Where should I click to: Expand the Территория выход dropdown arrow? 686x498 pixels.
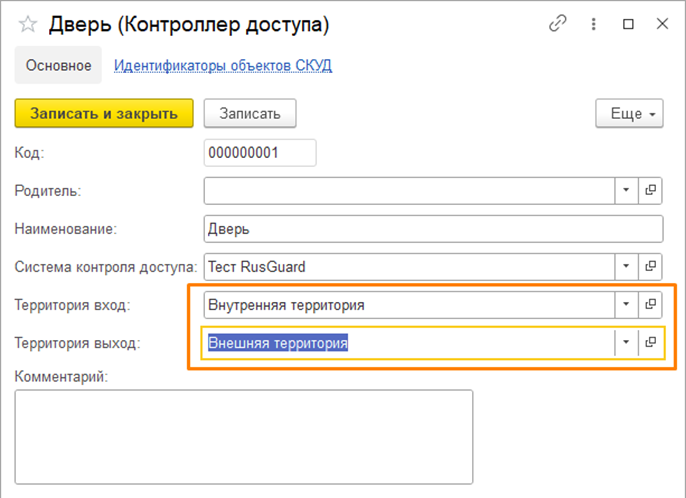coord(625,342)
